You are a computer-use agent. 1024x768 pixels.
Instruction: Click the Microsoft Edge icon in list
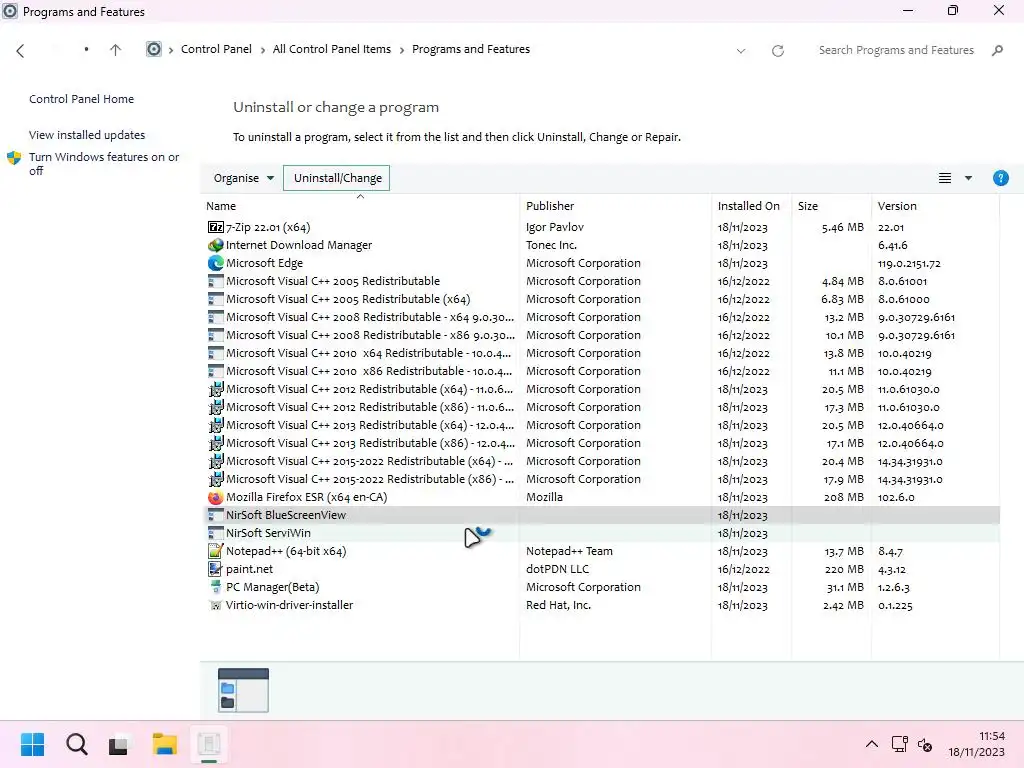[216, 263]
